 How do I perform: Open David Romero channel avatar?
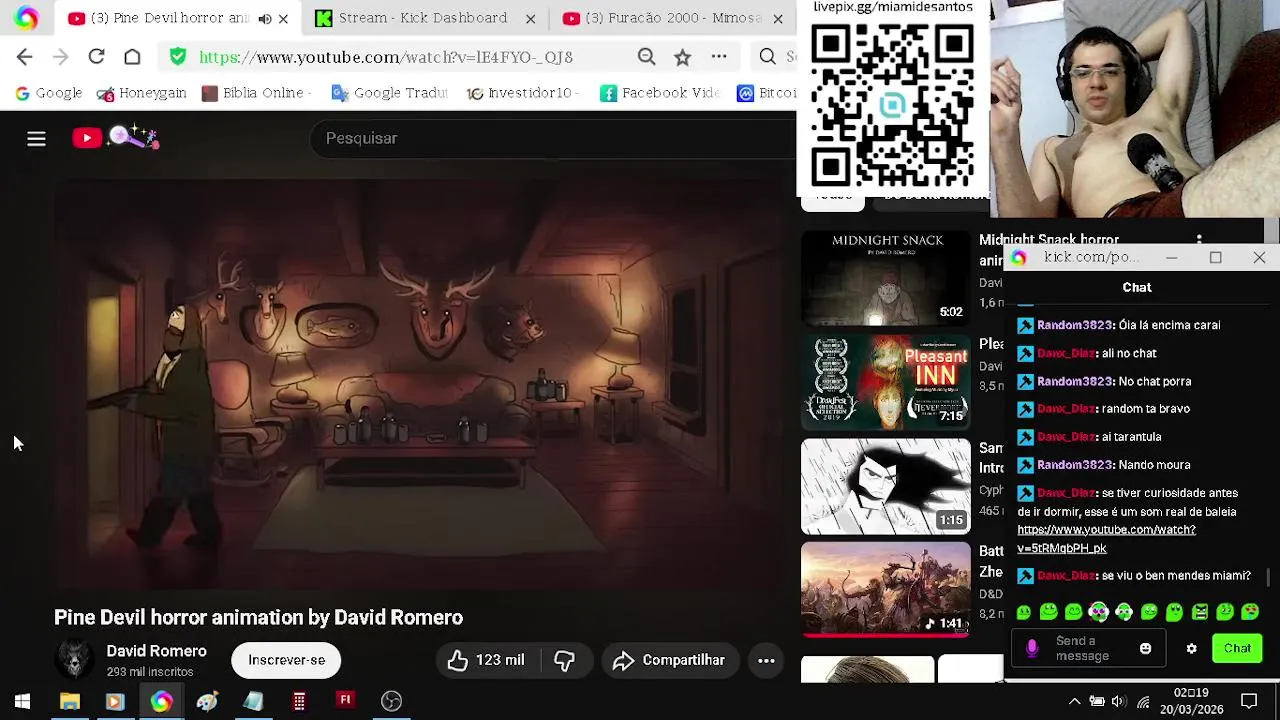(x=74, y=660)
